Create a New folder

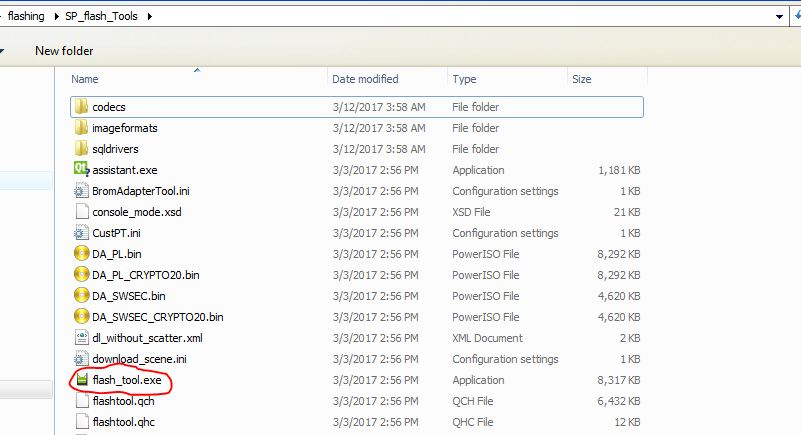(64, 51)
